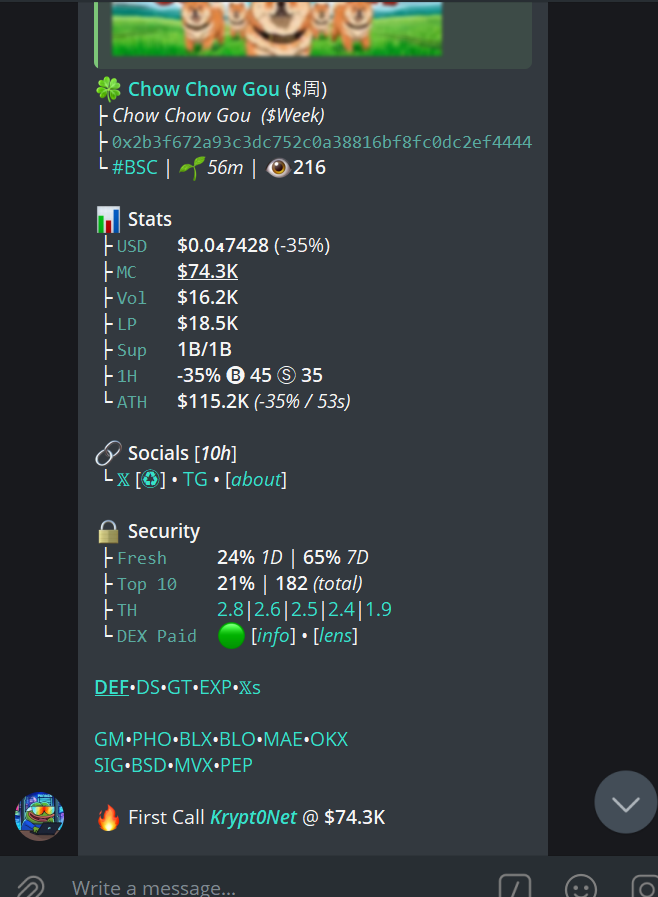Open the lens link in Security
Image resolution: width=658 pixels, height=897 pixels.
coord(335,635)
